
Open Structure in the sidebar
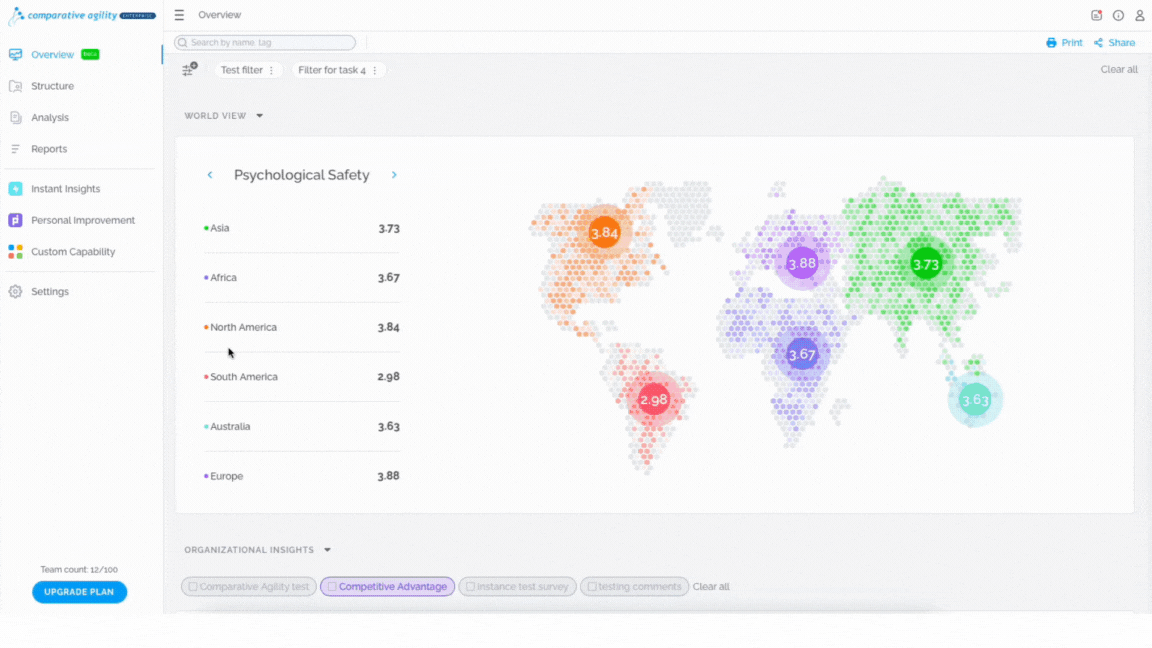tap(52, 86)
